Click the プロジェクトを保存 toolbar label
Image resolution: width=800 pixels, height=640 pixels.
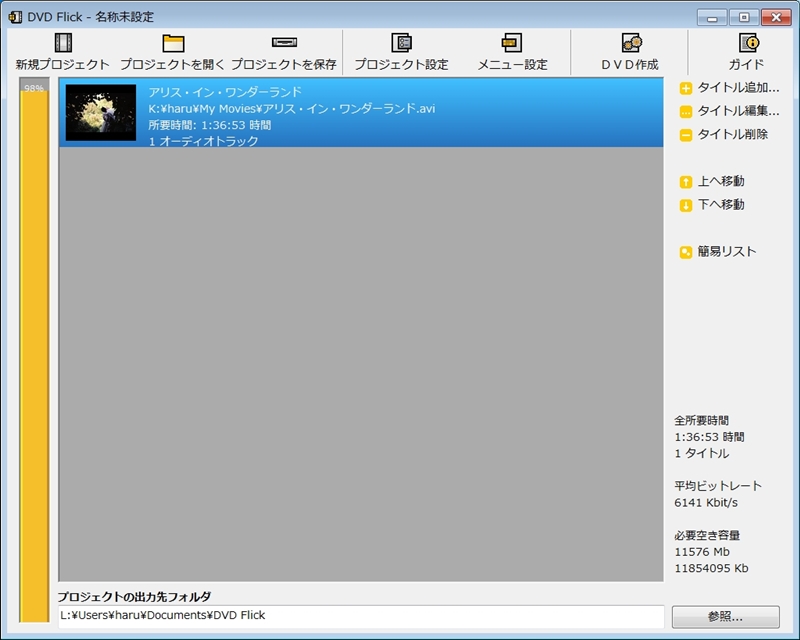284,64
